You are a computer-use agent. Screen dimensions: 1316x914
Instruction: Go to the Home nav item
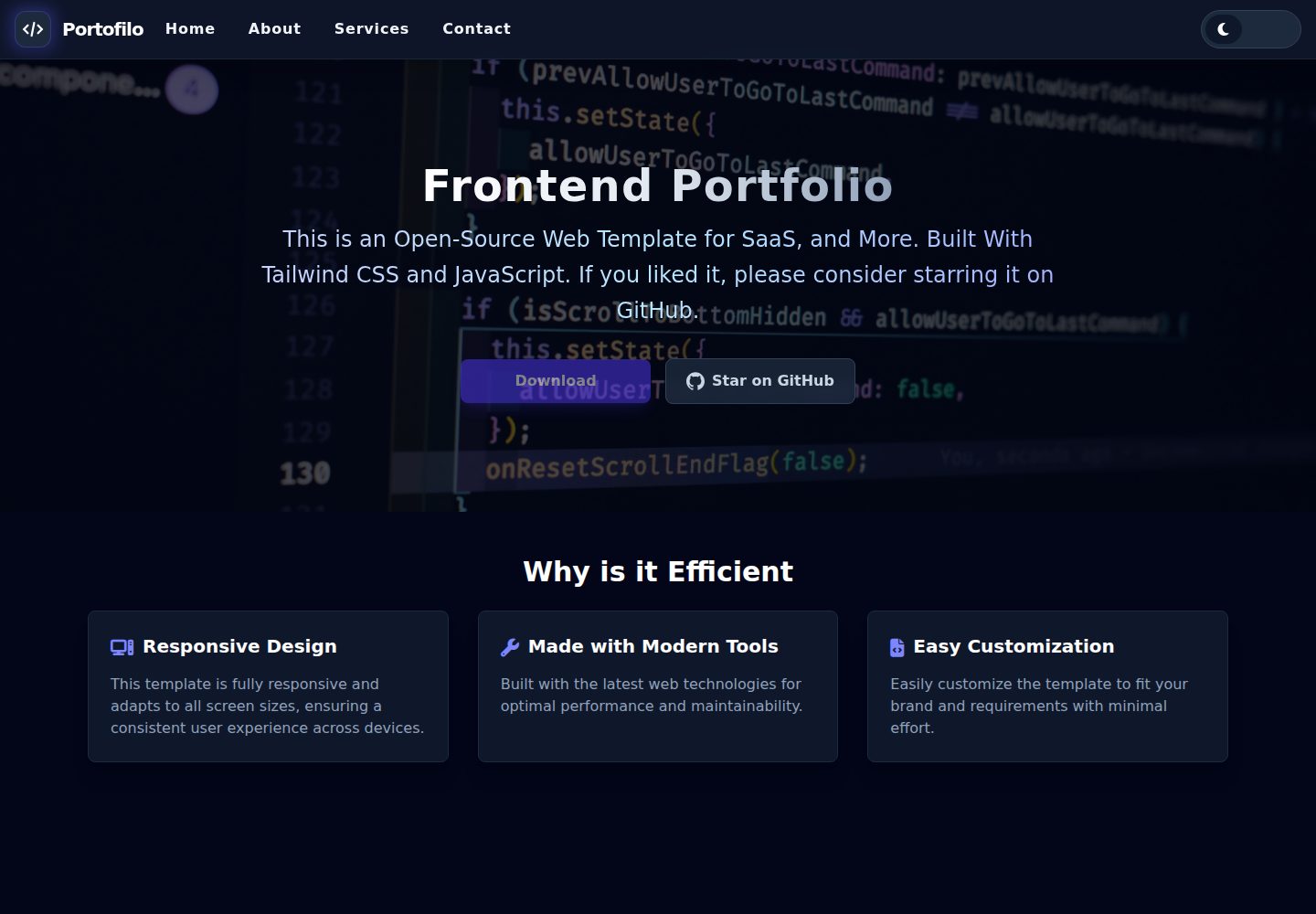click(x=190, y=29)
